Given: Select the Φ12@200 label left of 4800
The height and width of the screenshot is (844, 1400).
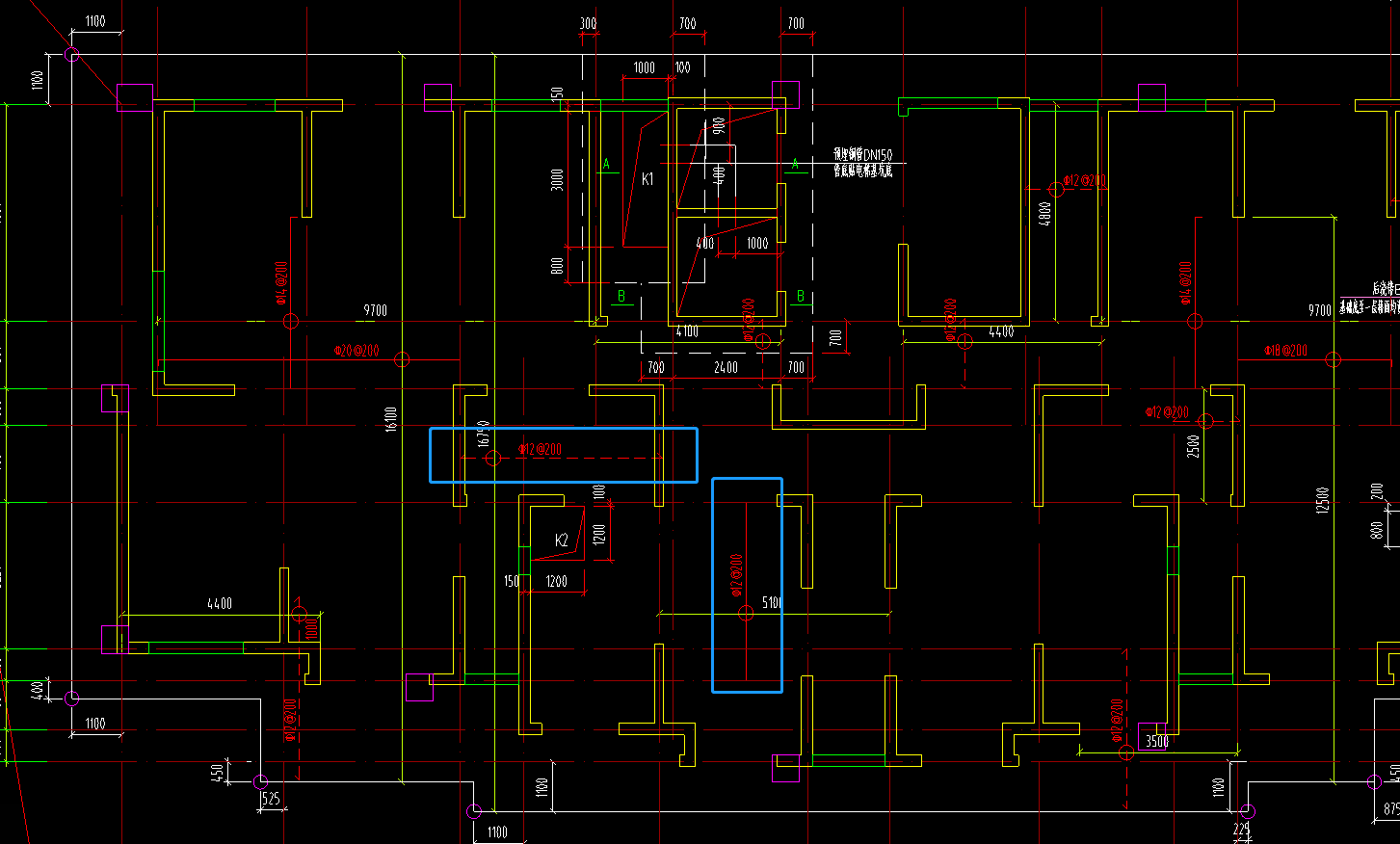Looking at the screenshot, I should [x=1085, y=180].
